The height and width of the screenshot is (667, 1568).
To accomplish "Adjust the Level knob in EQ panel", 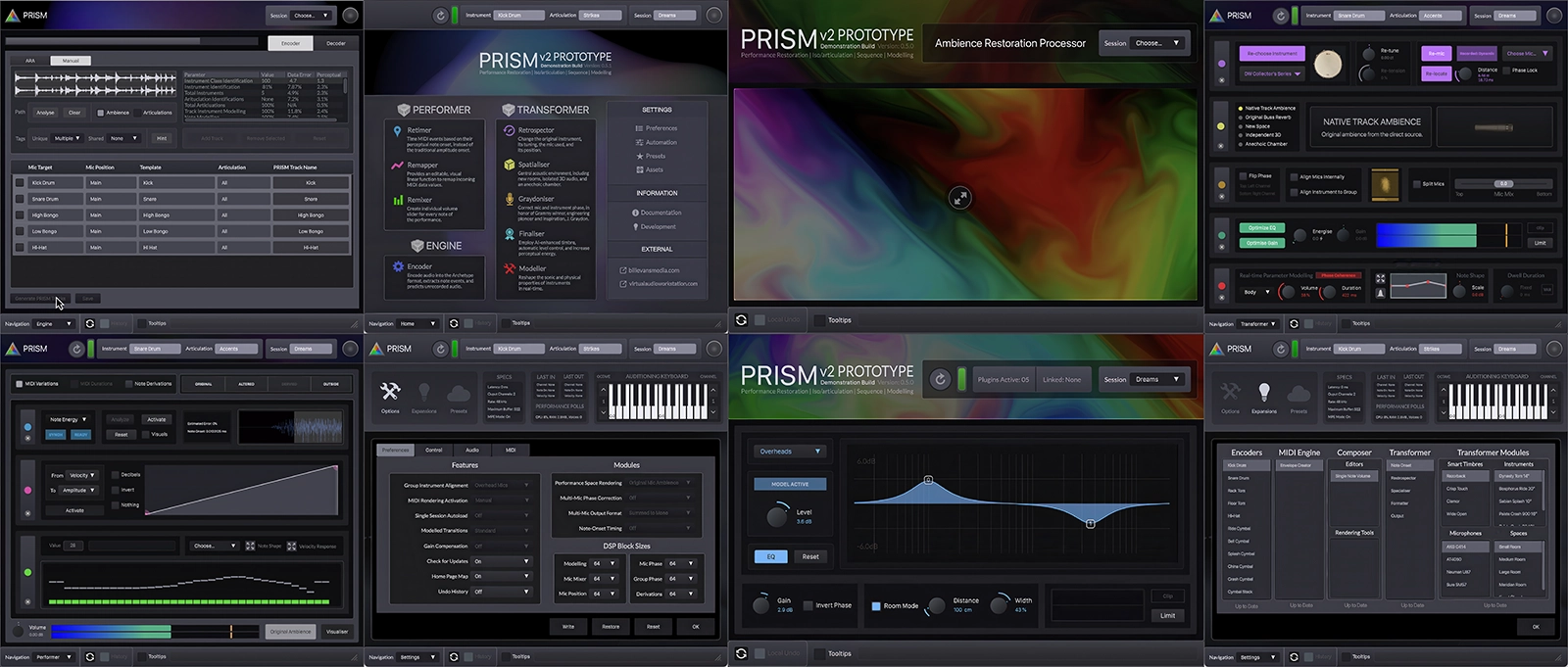I will (x=777, y=516).
